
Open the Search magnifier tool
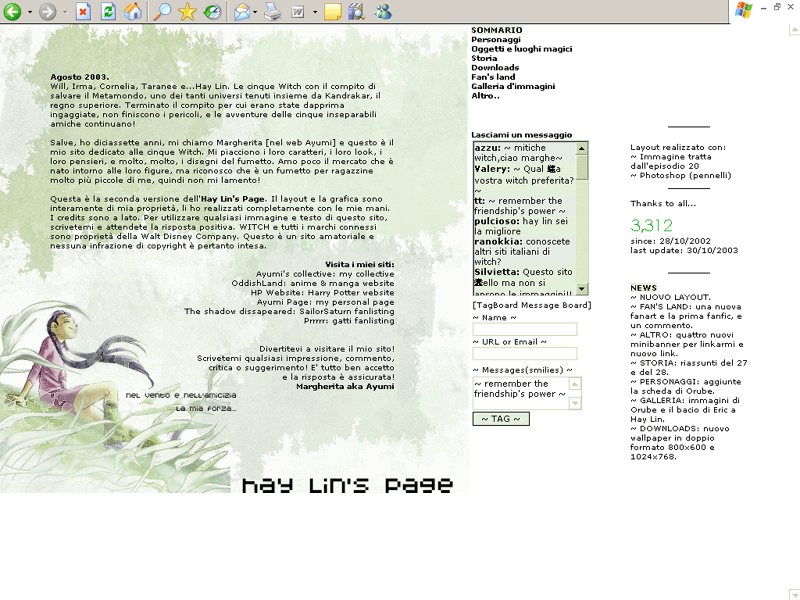click(162, 11)
